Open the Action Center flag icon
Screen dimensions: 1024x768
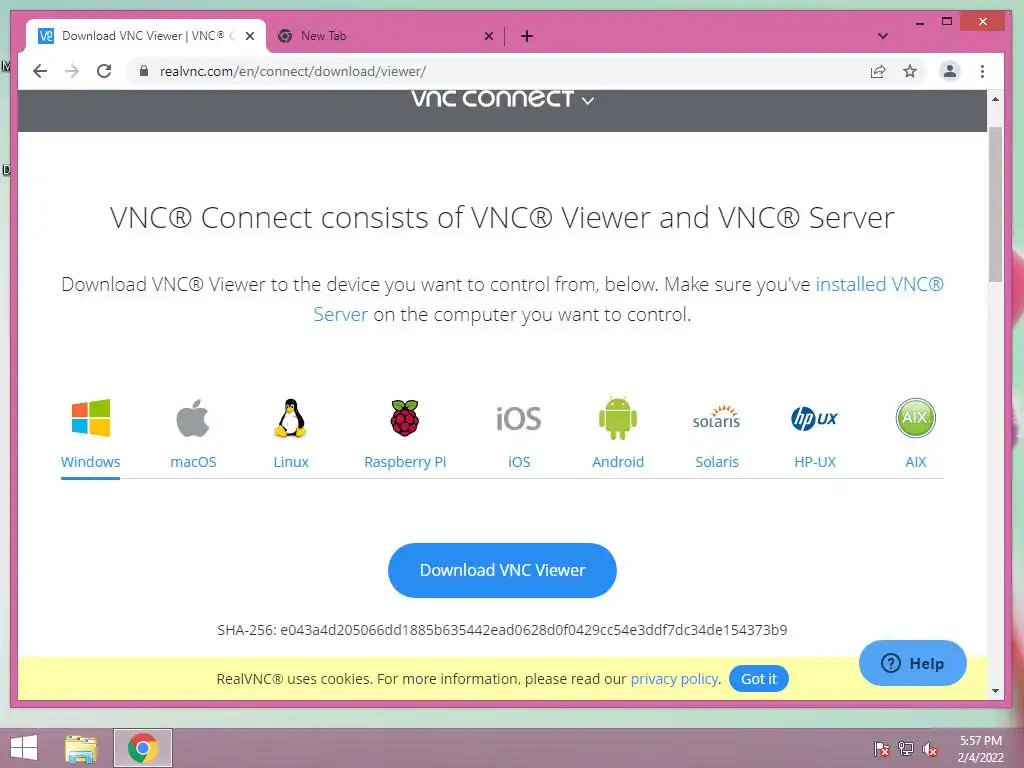882,749
